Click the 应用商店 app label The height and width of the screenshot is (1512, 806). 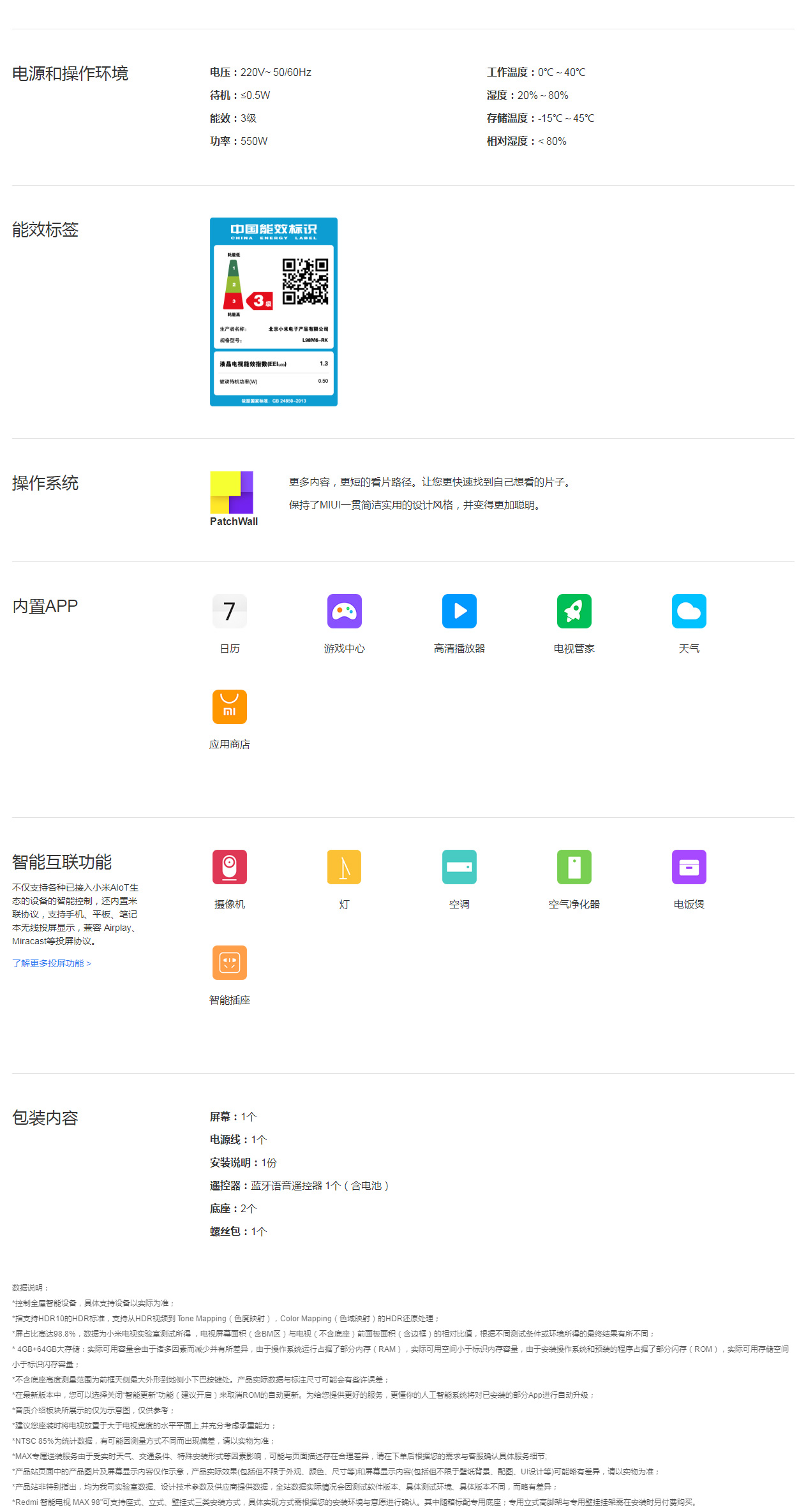[230, 744]
